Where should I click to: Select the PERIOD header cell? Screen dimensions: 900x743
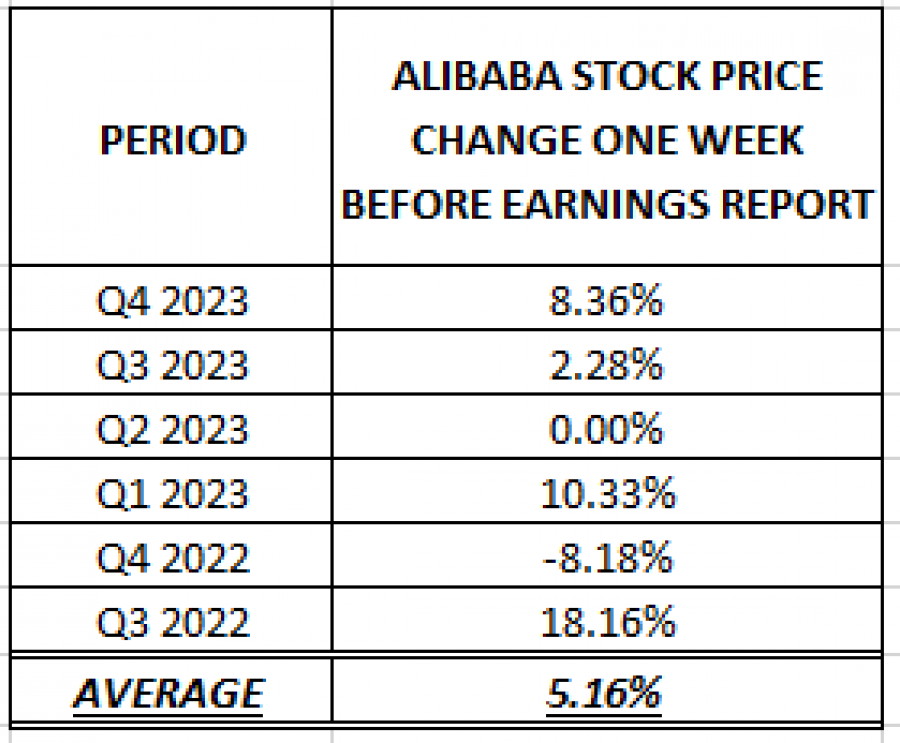171,137
